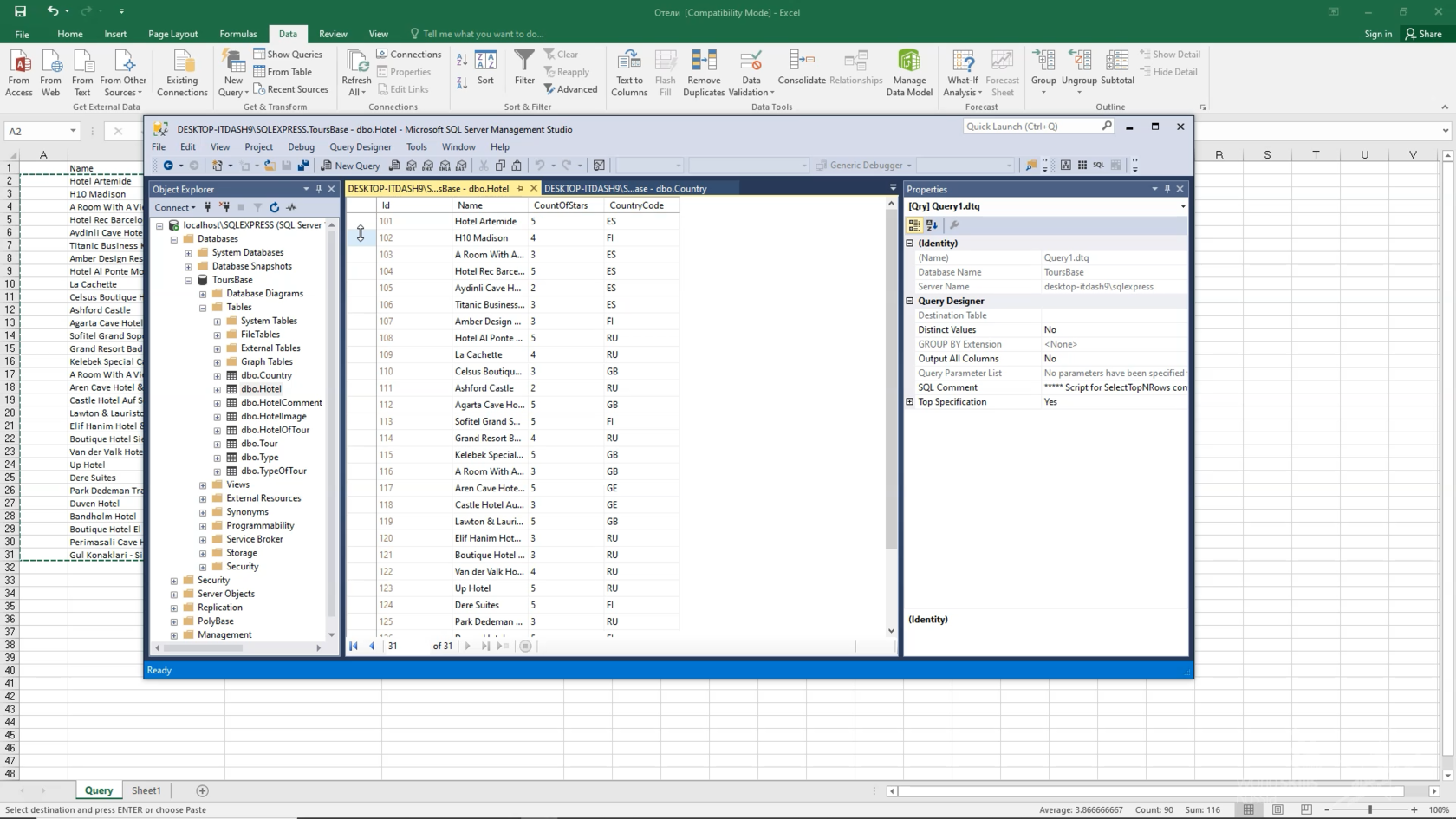1456x819 pixels.
Task: Collapse the Query Designer property category
Action: coord(910,301)
